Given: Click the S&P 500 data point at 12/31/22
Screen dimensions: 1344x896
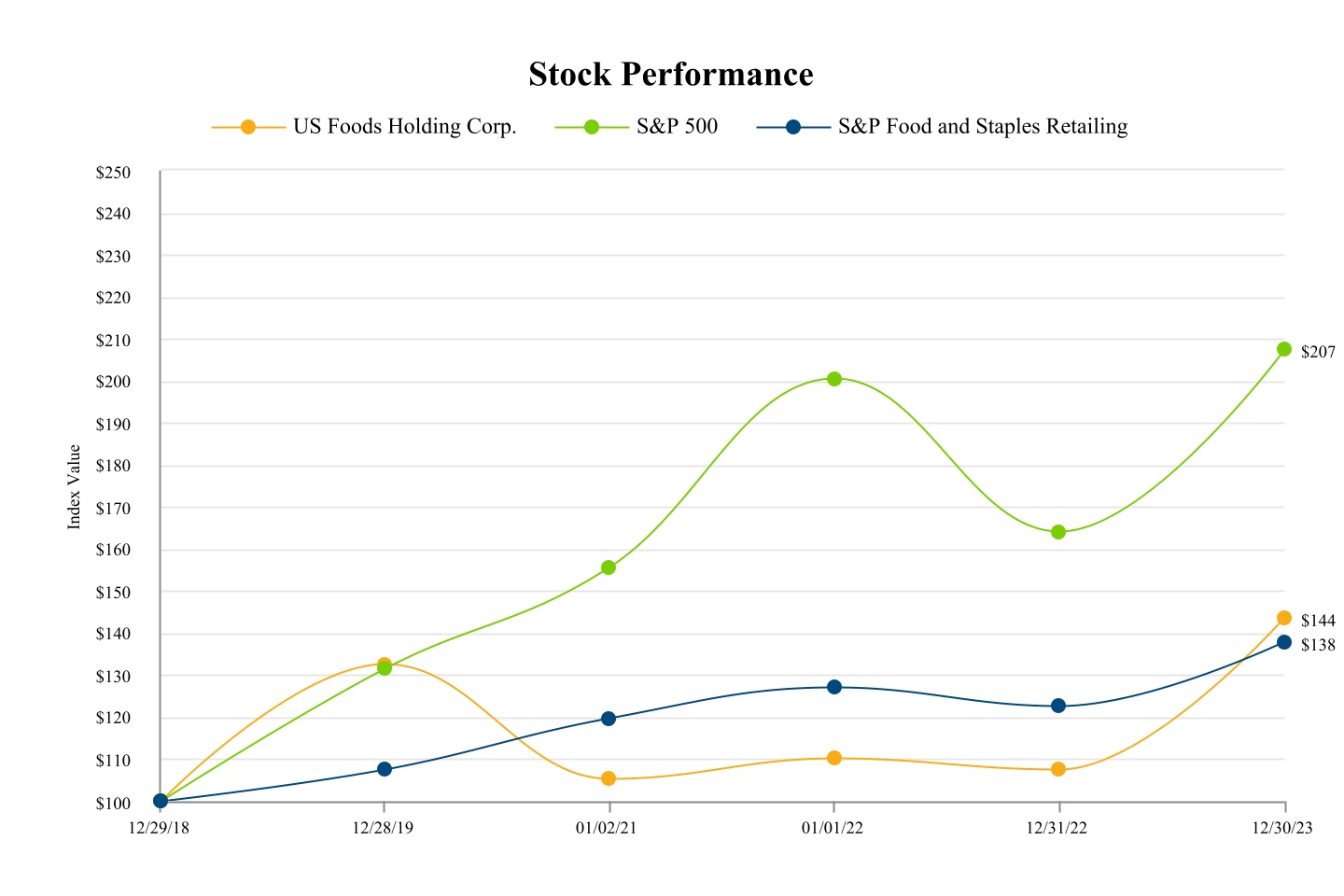Looking at the screenshot, I should coord(1058,532).
